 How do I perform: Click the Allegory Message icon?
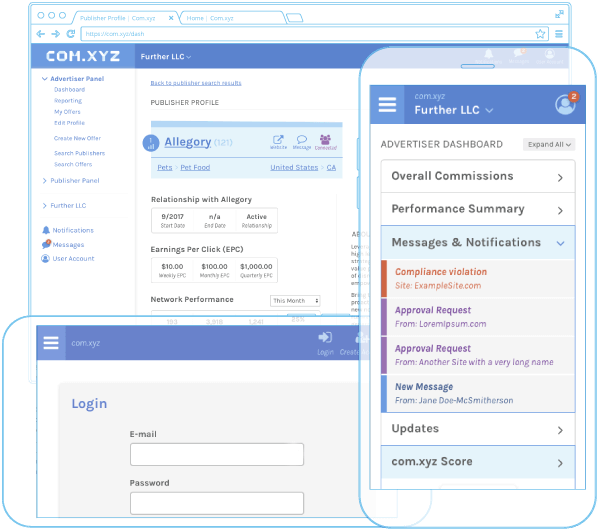pos(302,142)
